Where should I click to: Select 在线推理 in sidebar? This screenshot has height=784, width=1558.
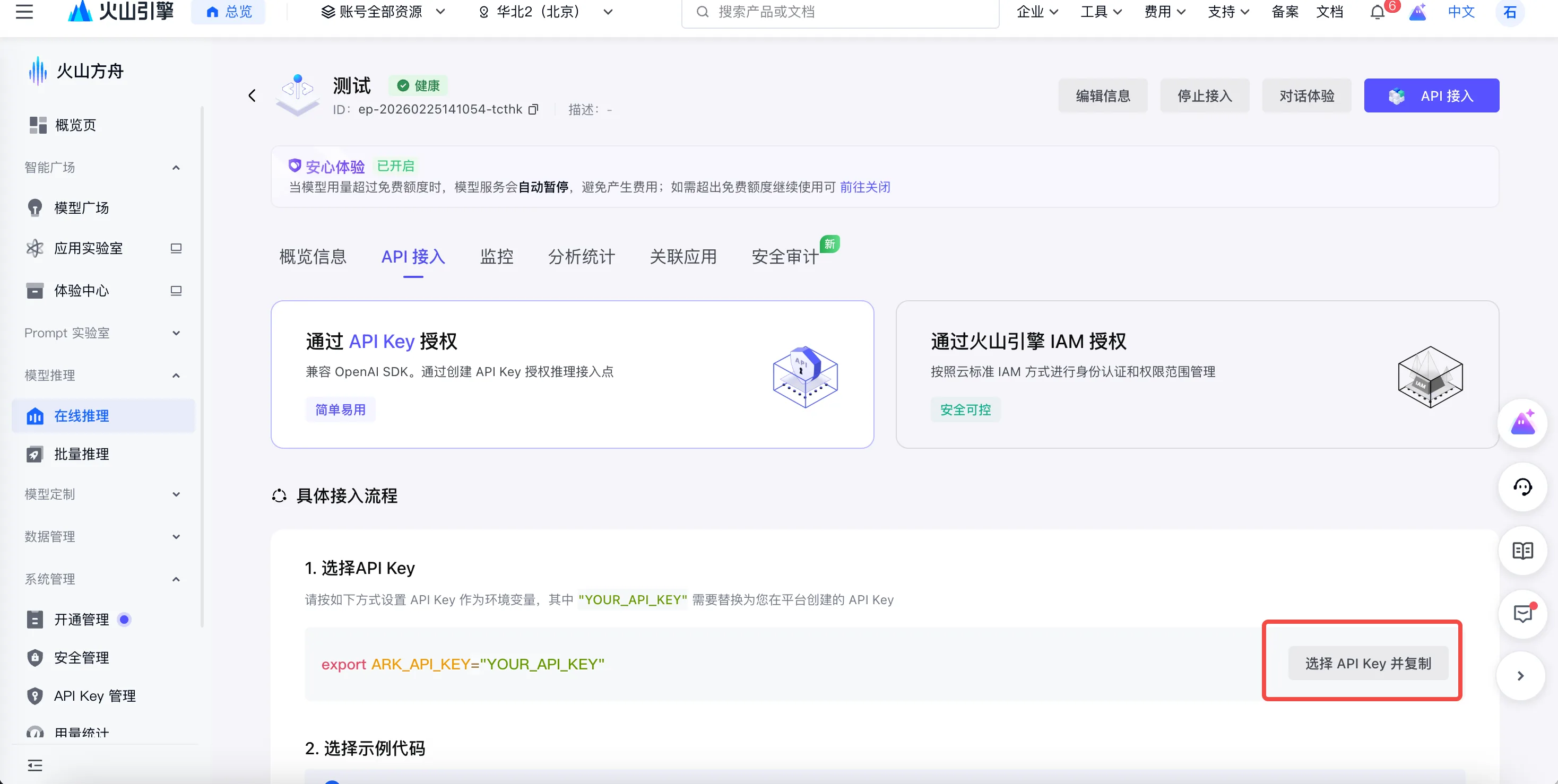click(103, 416)
